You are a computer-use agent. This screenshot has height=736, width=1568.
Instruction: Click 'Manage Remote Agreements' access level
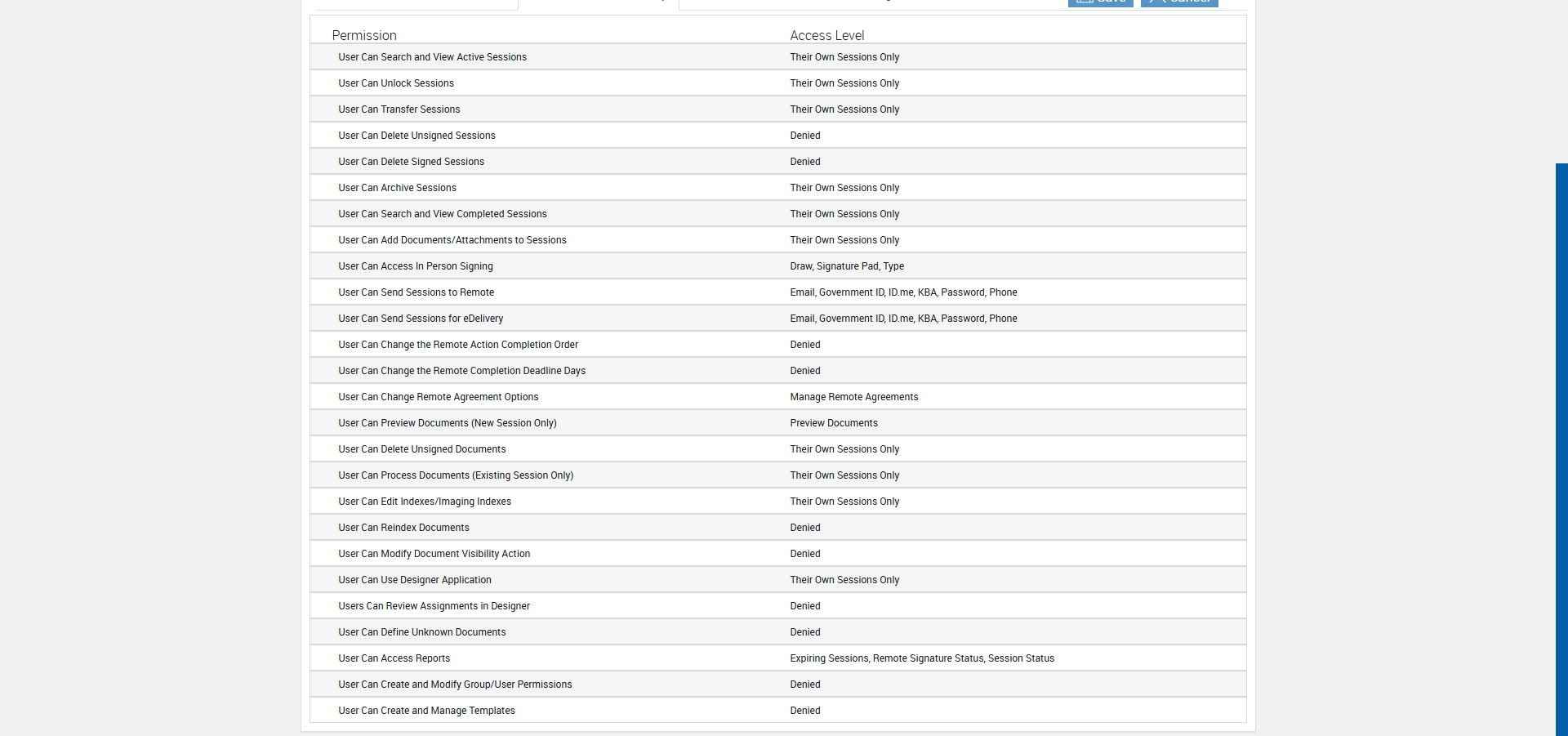(854, 397)
